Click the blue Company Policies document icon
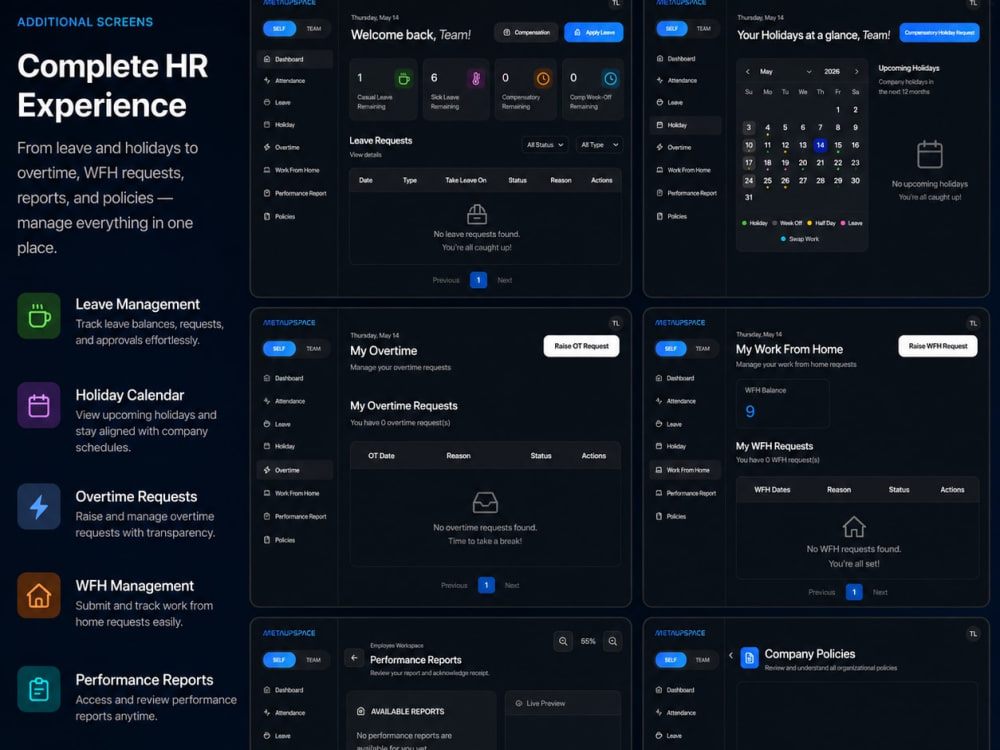The image size is (1000, 750). (749, 658)
